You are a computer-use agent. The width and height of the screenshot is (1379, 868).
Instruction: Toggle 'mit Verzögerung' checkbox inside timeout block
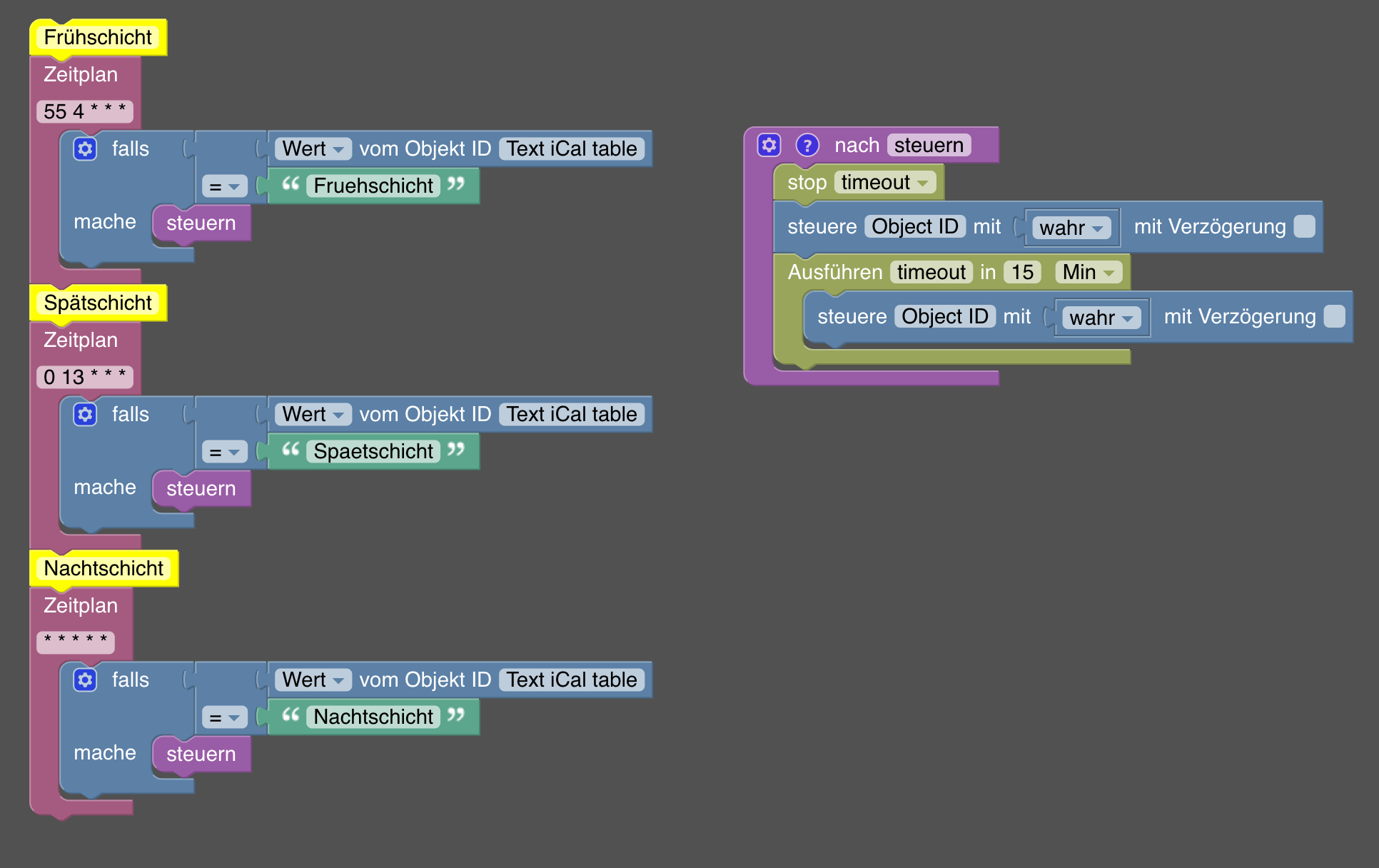[x=1334, y=316]
